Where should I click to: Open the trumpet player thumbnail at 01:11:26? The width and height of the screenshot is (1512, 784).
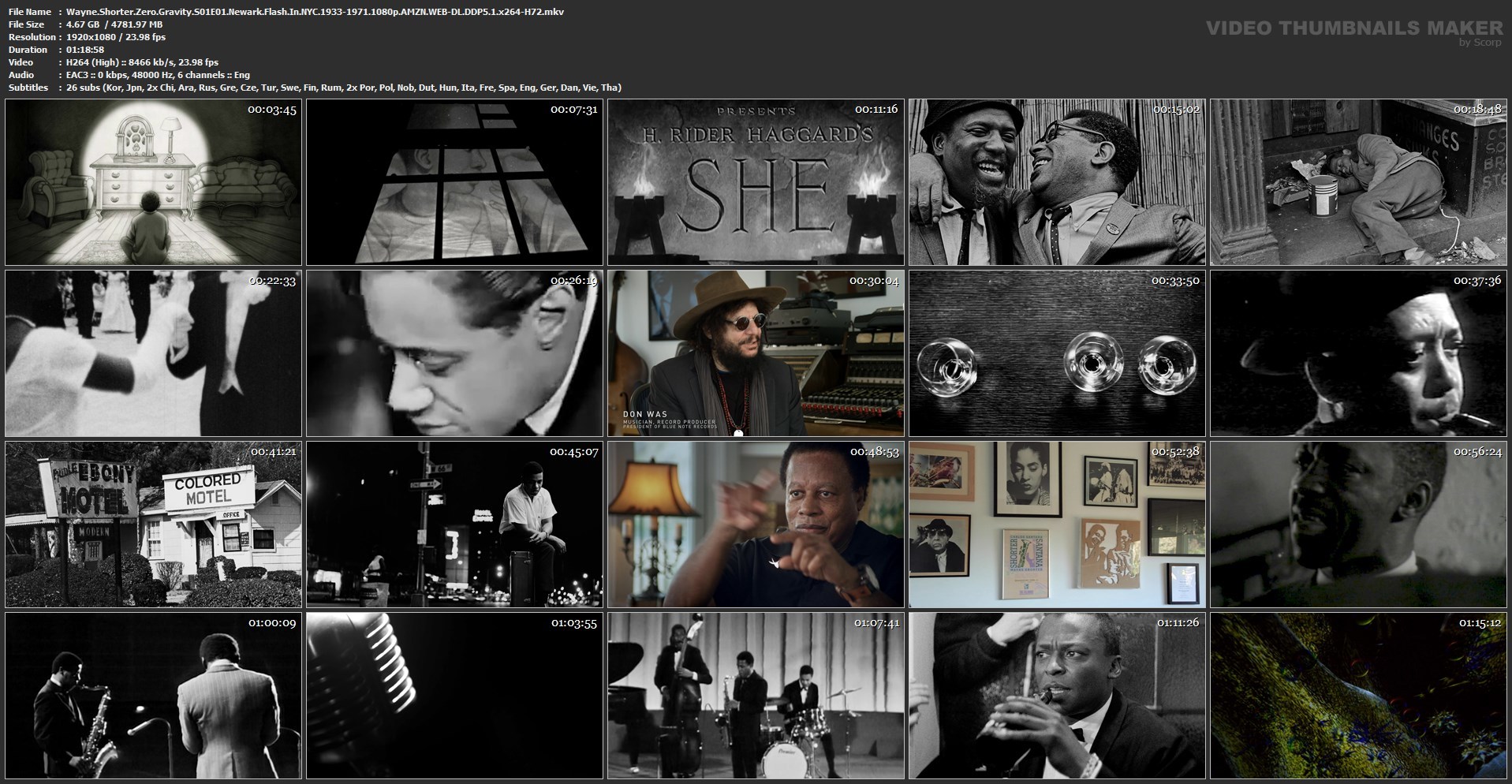(1057, 696)
